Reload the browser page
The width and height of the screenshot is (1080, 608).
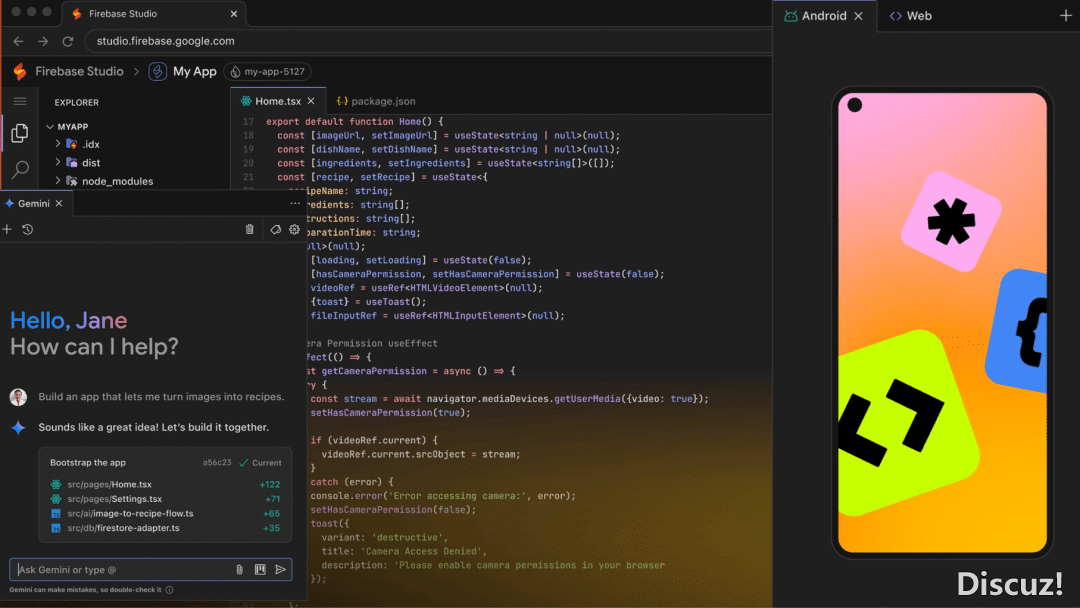point(68,41)
